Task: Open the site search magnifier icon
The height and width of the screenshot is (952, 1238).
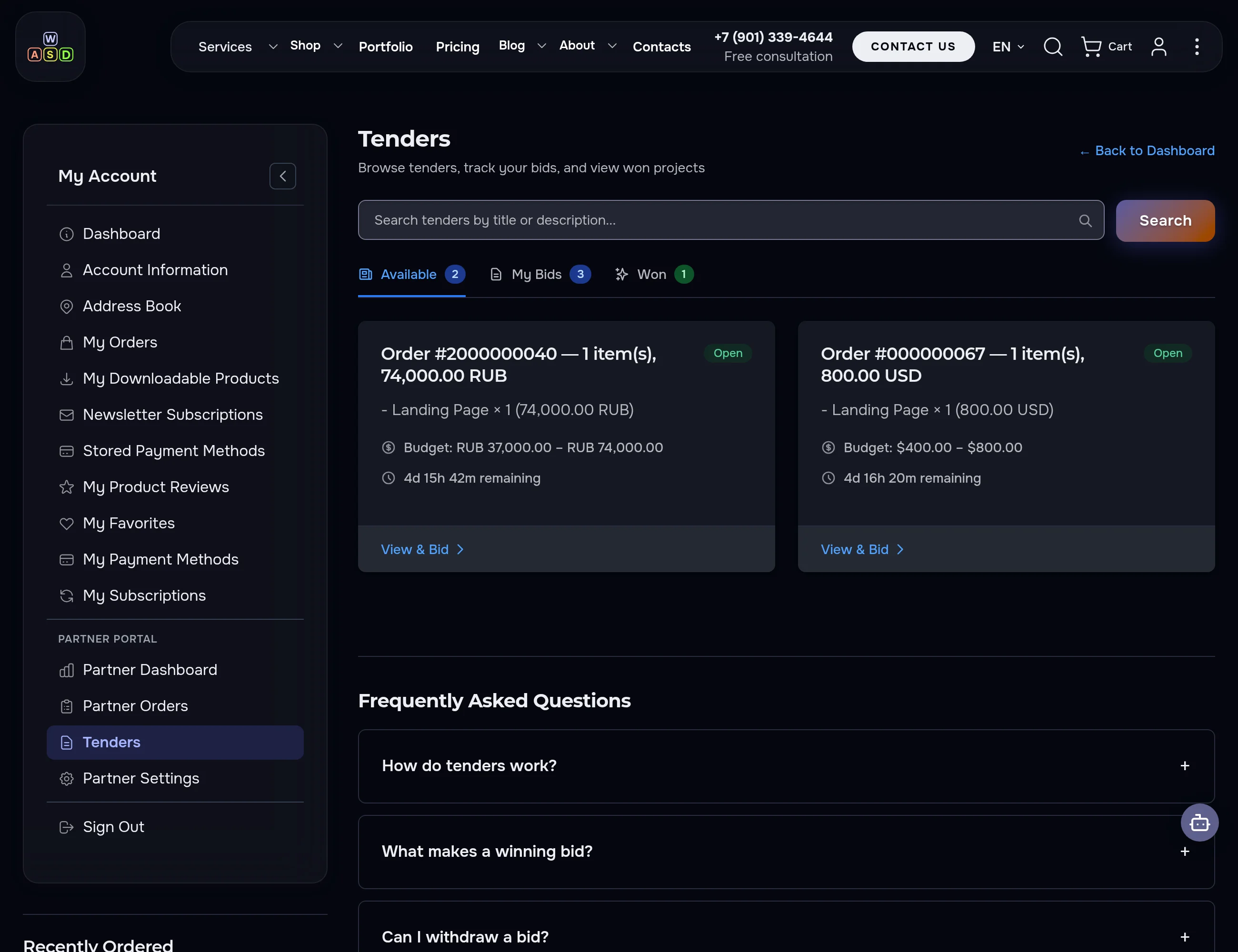Action: [1053, 47]
